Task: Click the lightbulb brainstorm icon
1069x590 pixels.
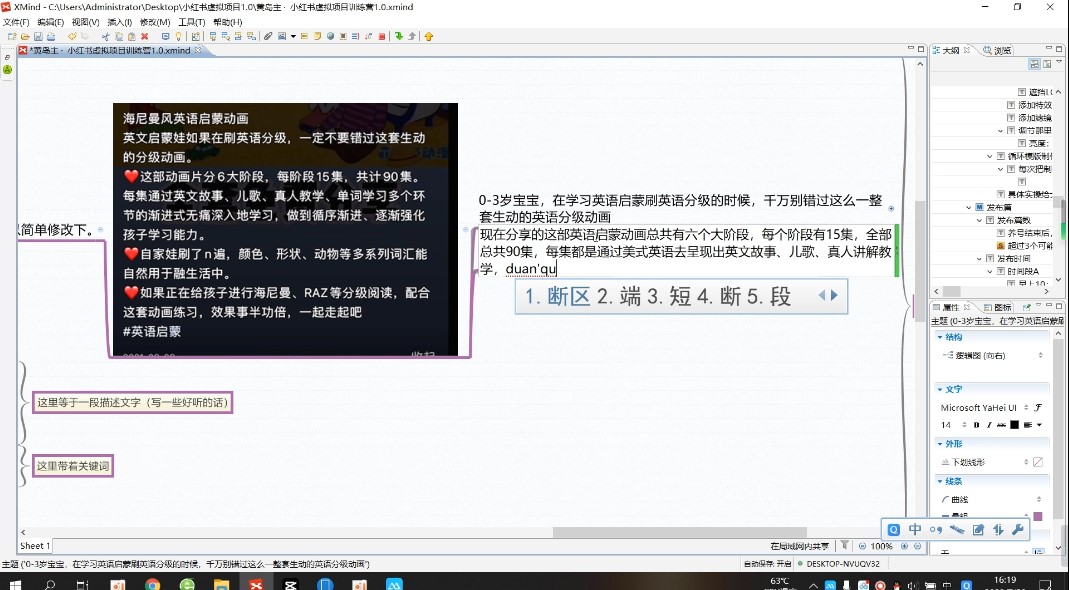Action: tap(179, 37)
